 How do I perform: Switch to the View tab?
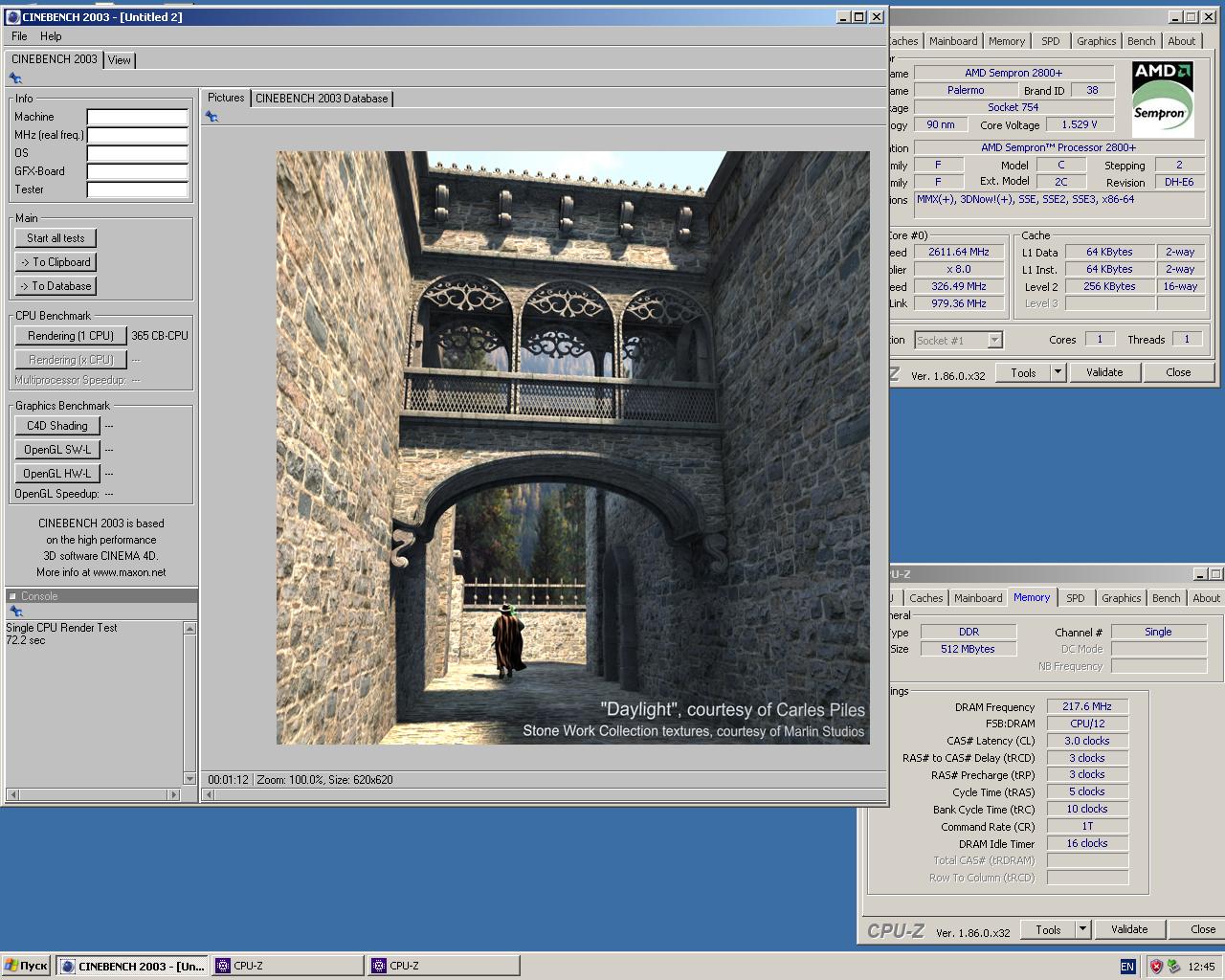tap(120, 60)
